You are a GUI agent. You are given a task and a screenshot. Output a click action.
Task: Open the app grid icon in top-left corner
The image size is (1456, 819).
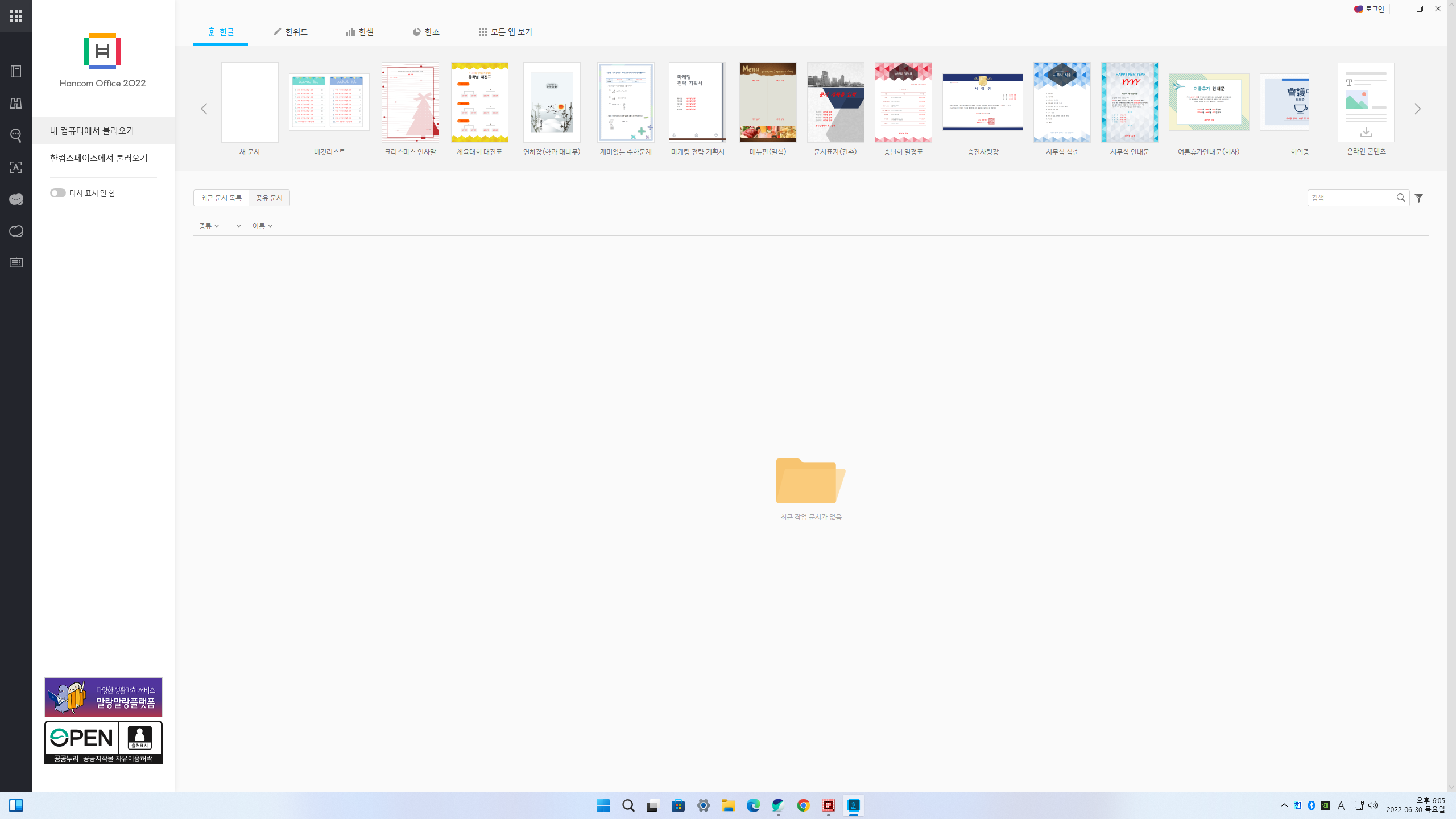point(16,16)
